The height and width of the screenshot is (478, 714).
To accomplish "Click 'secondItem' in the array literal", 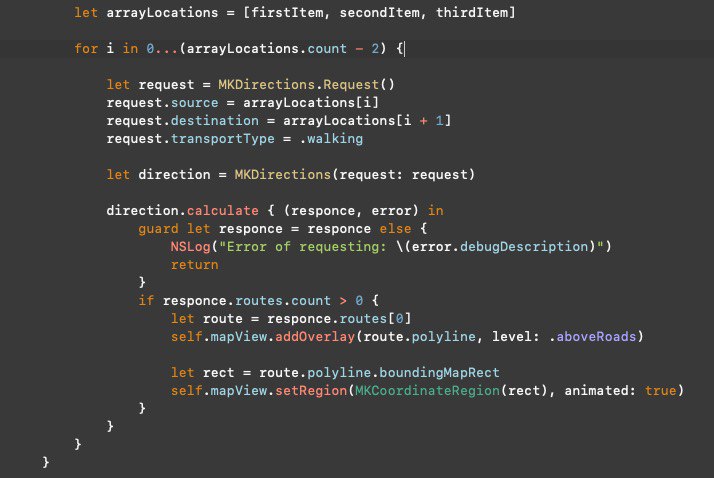I will (379, 13).
